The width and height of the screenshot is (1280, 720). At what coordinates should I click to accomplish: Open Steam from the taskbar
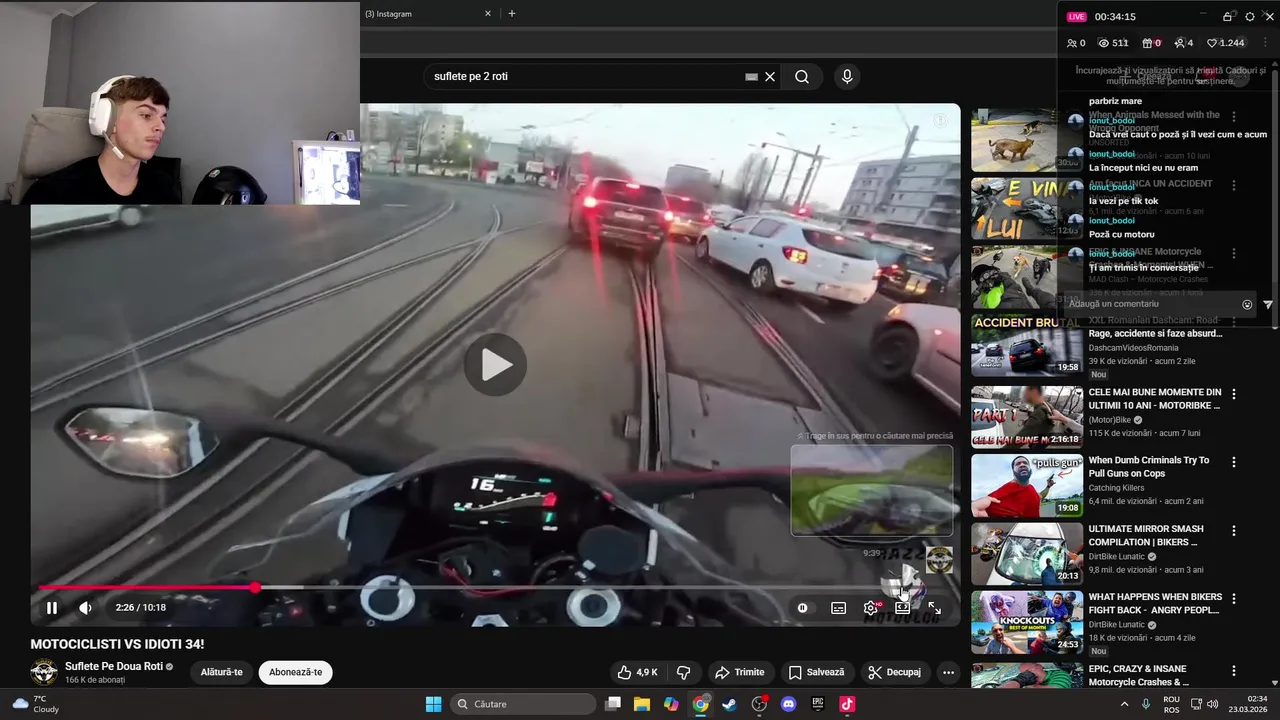coord(730,704)
